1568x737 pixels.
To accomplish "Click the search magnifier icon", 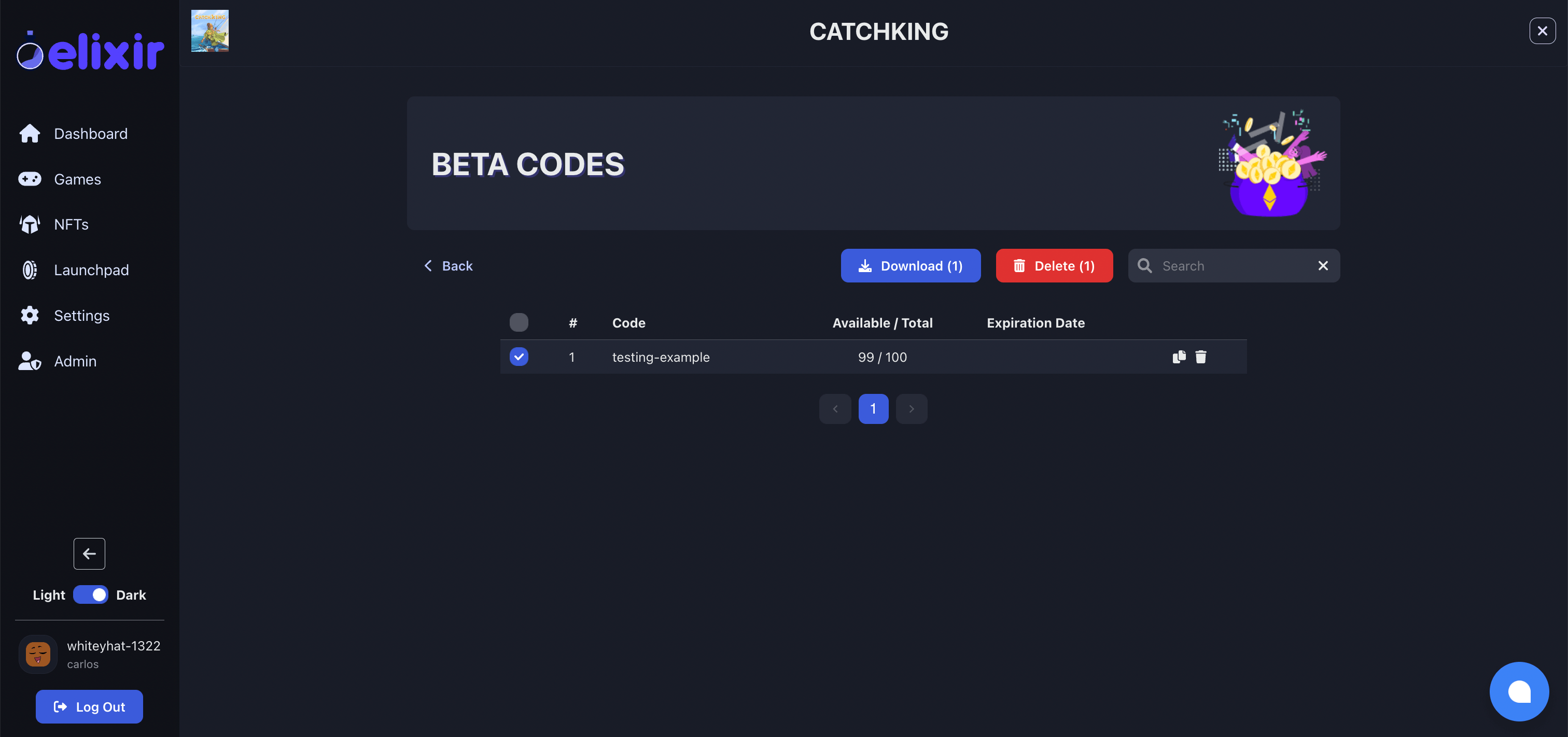I will 1144,265.
